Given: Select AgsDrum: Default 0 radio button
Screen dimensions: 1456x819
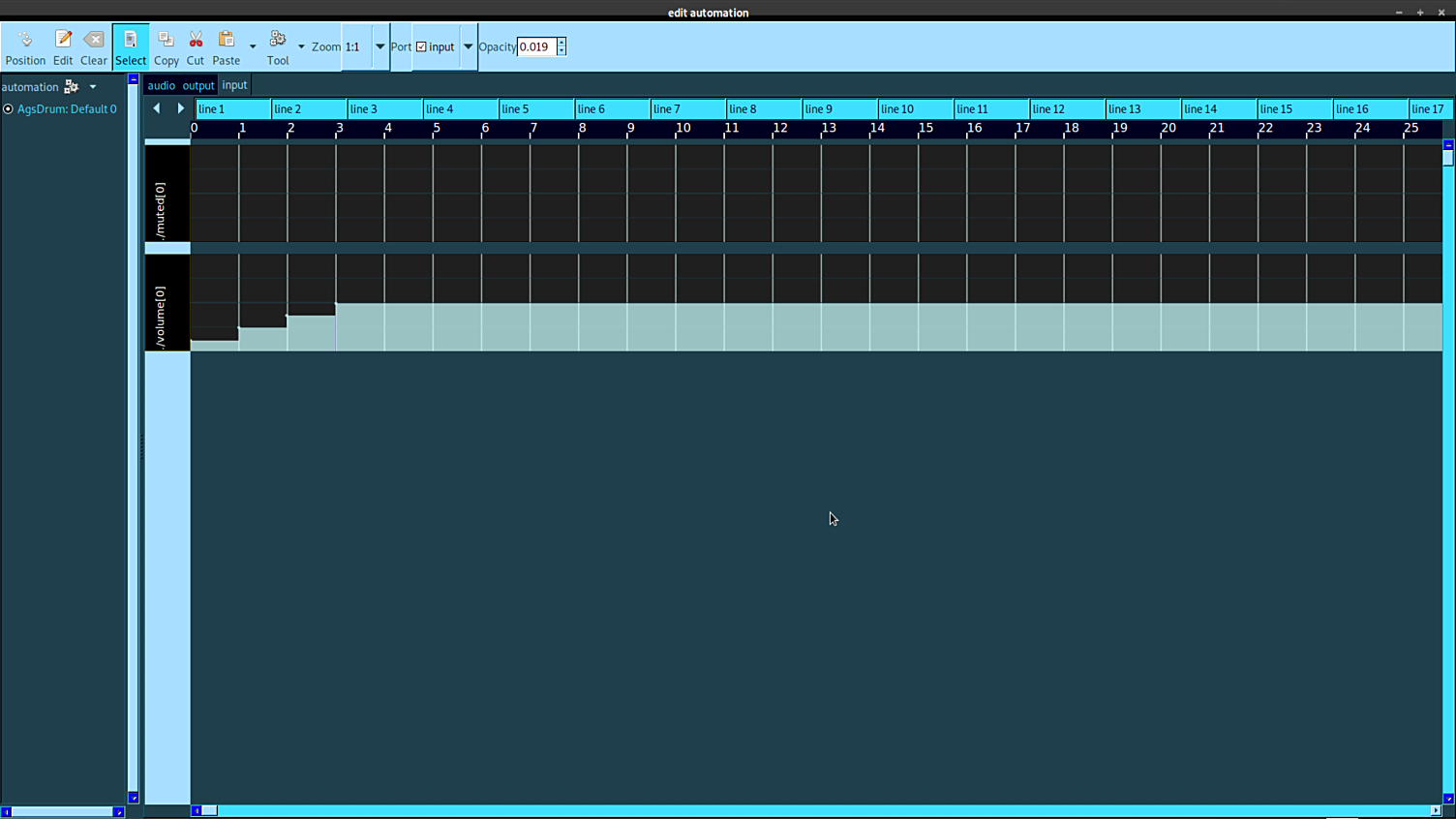Looking at the screenshot, I should (8, 109).
